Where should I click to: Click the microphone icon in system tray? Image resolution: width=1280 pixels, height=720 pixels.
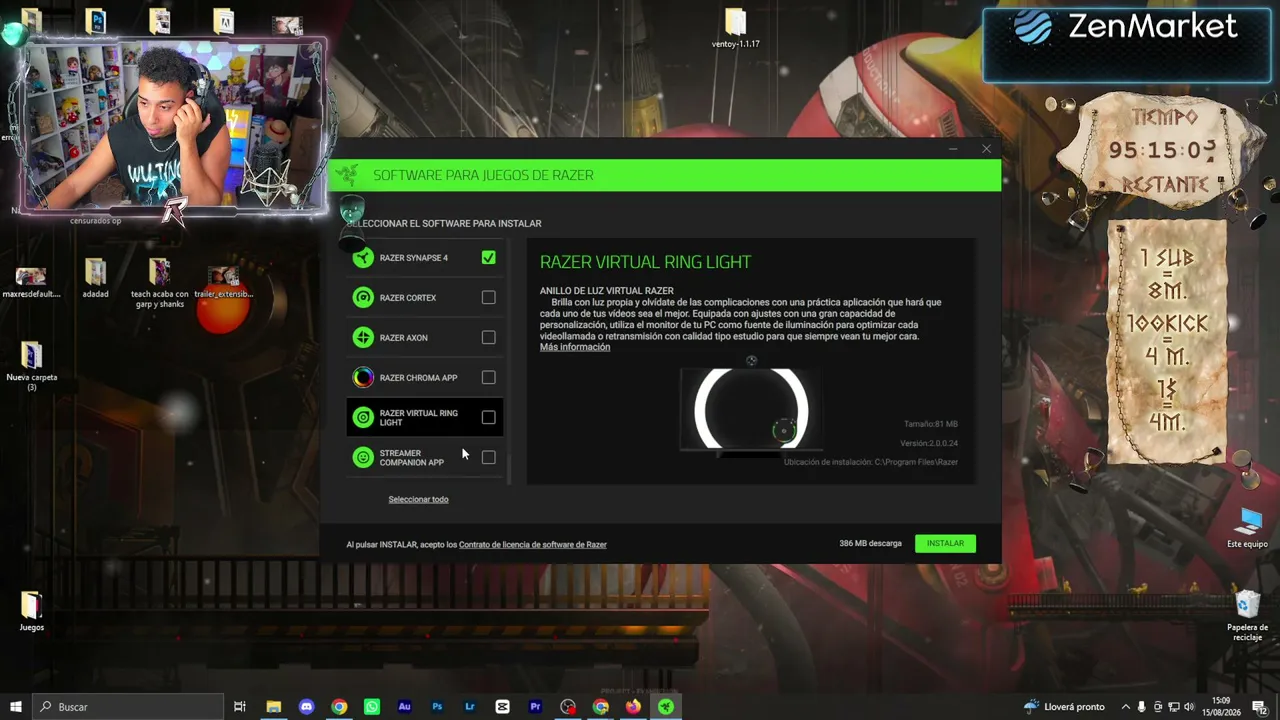[x=1141, y=707]
